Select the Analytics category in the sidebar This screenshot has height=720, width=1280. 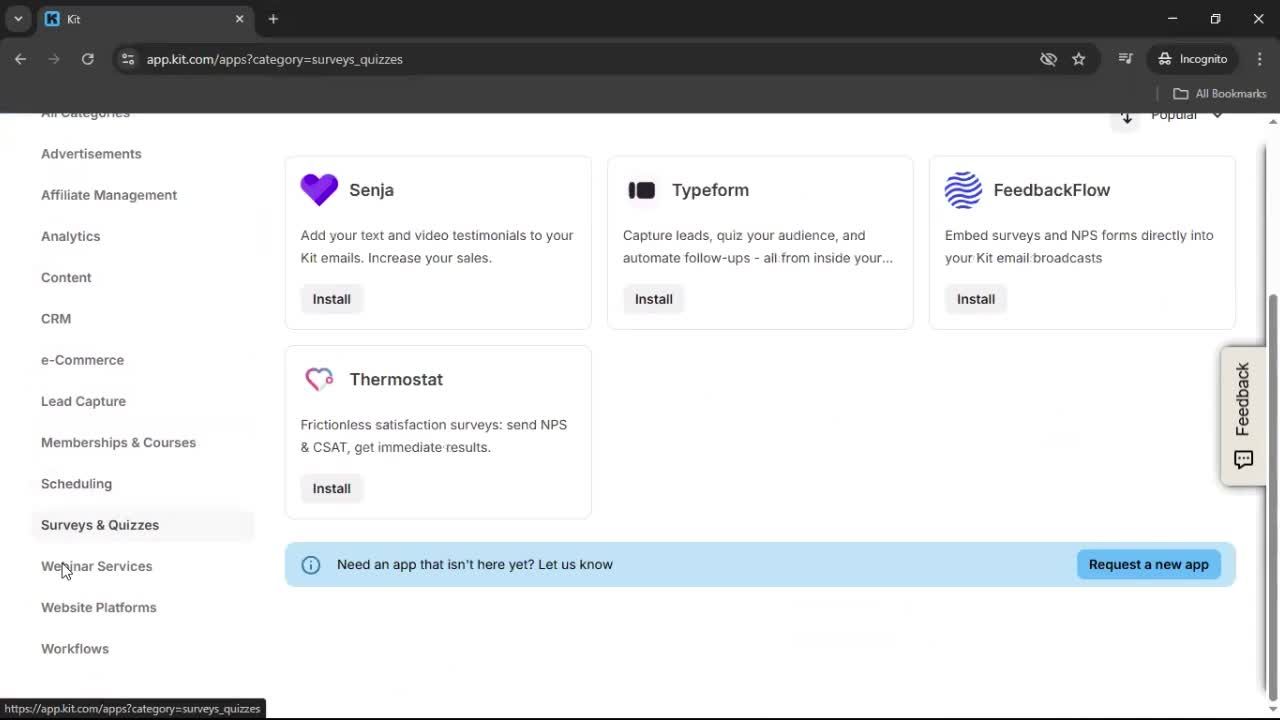point(70,236)
